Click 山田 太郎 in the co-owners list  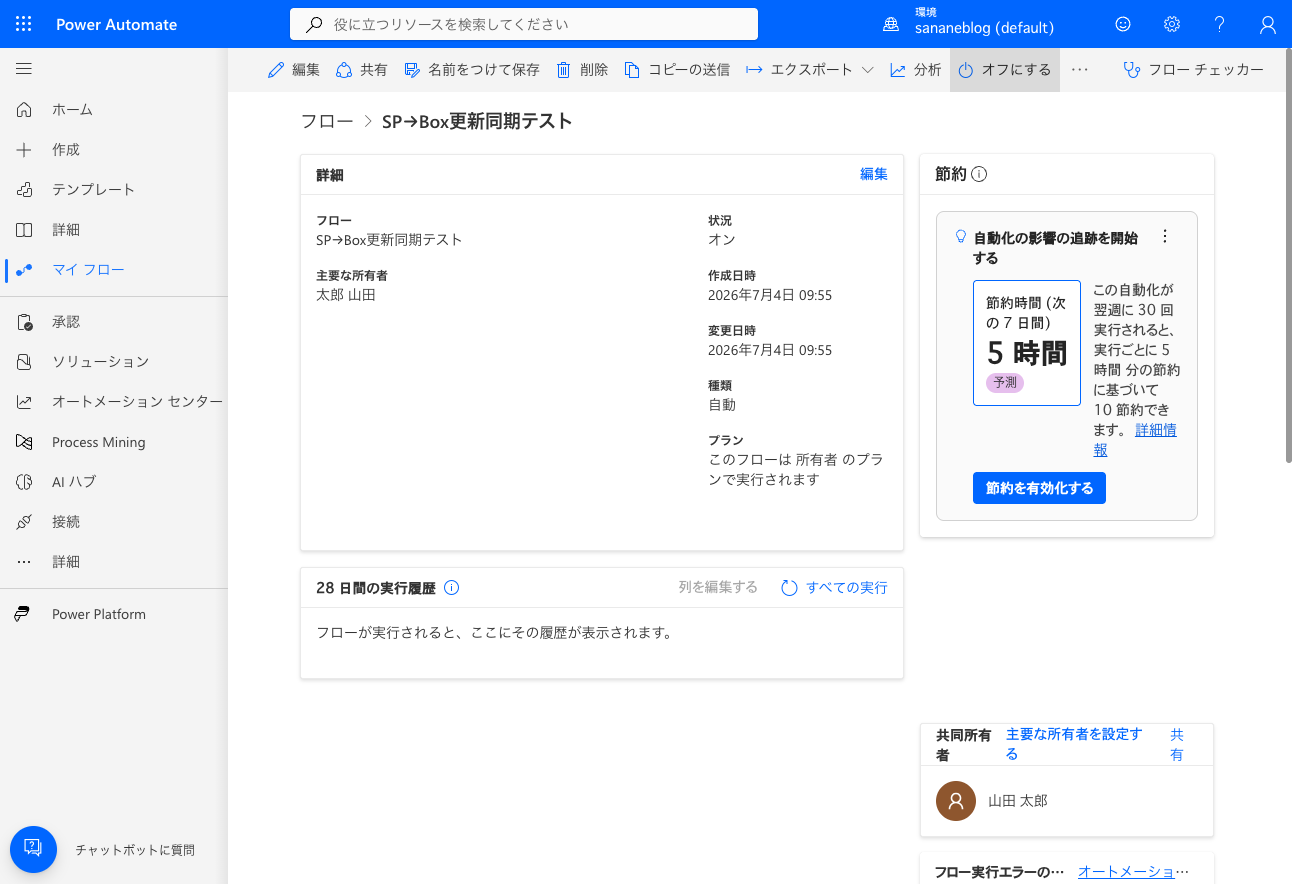tap(1018, 801)
